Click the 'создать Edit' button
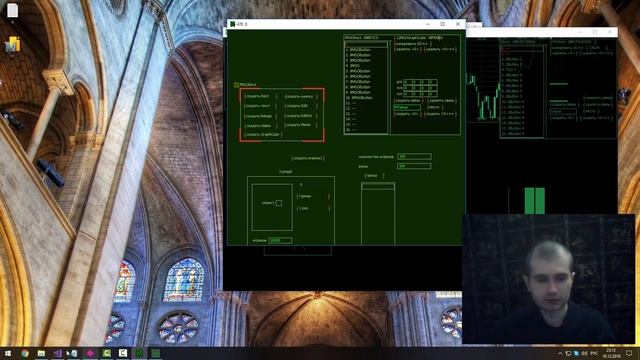The image size is (640, 360). (x=300, y=106)
